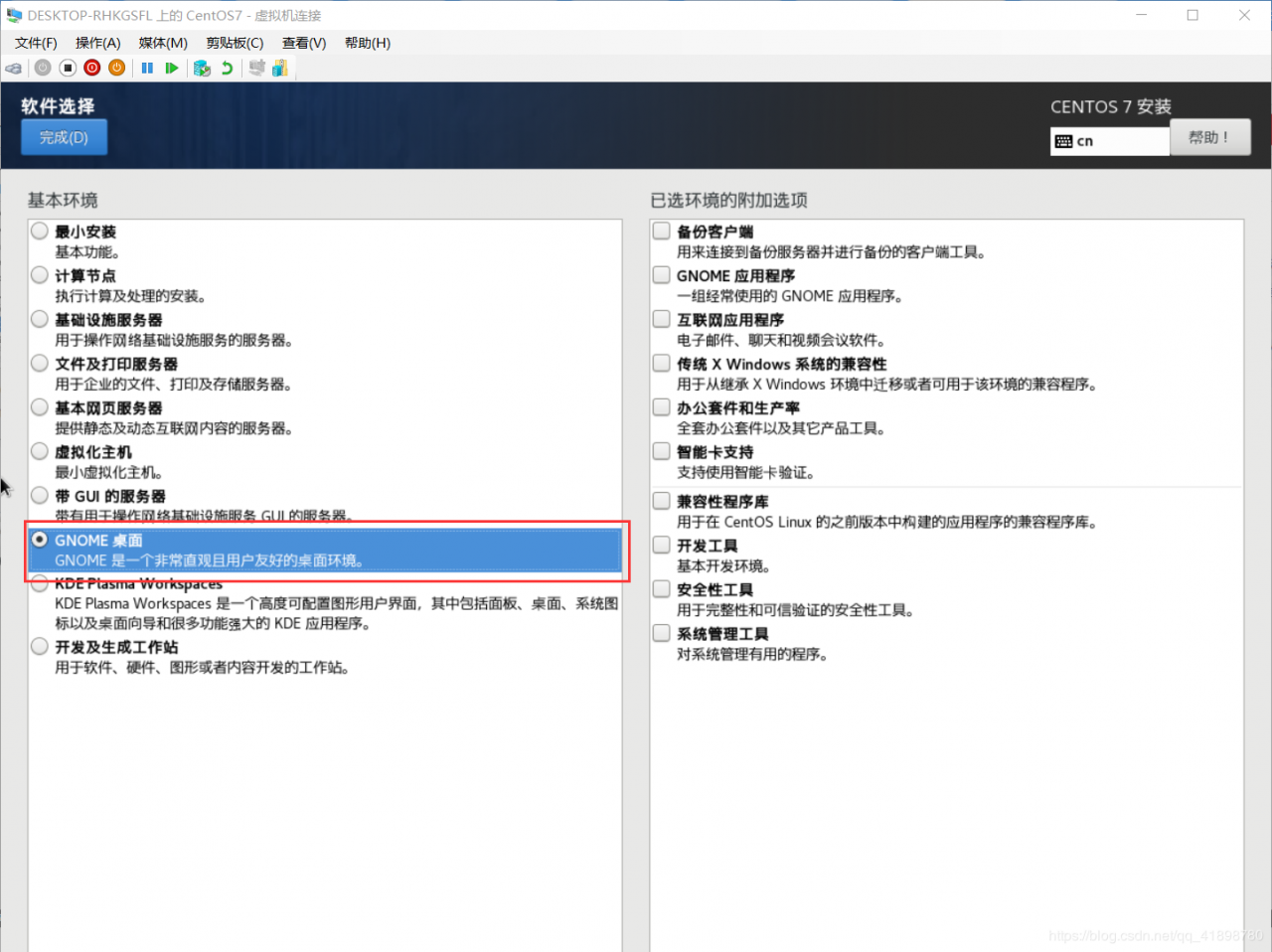Open the 查看(V) menu
The image size is (1272, 952).
(304, 43)
